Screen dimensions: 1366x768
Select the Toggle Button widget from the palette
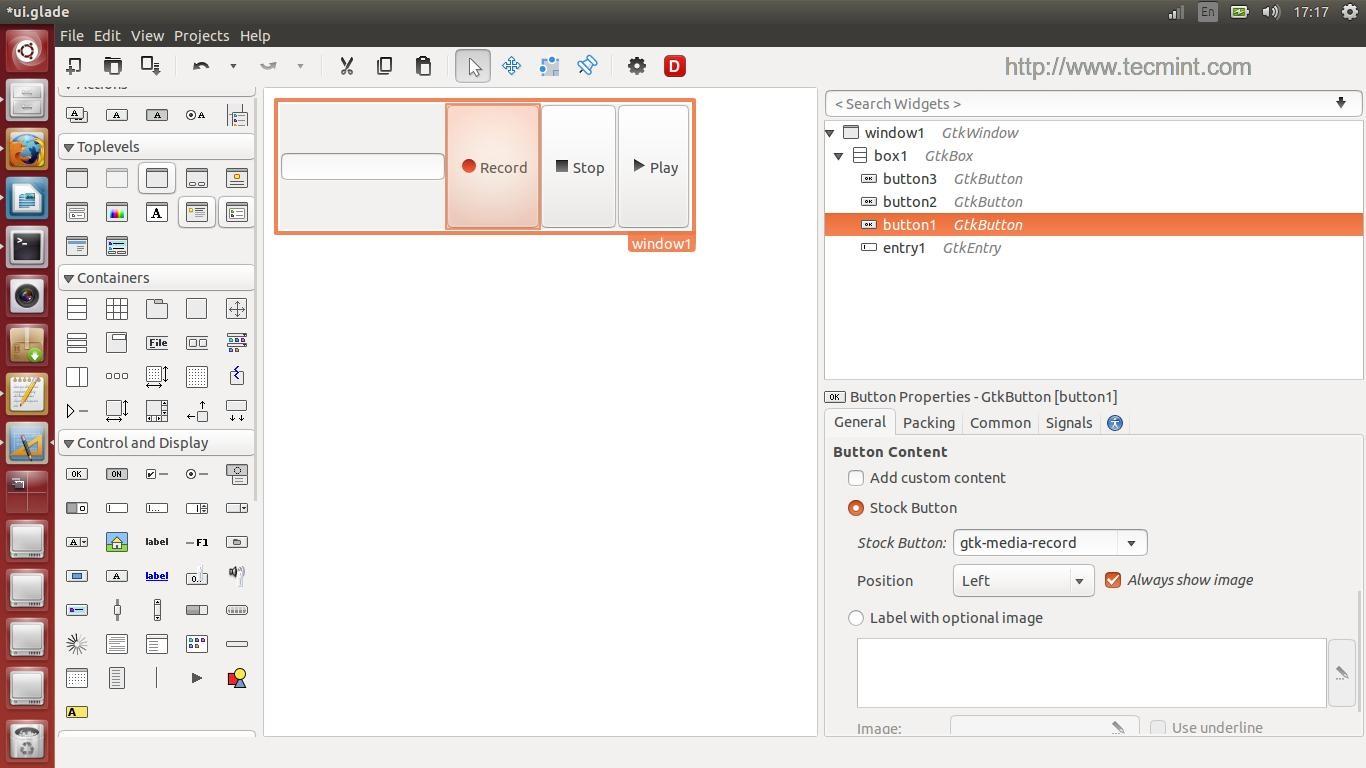pos(117,474)
